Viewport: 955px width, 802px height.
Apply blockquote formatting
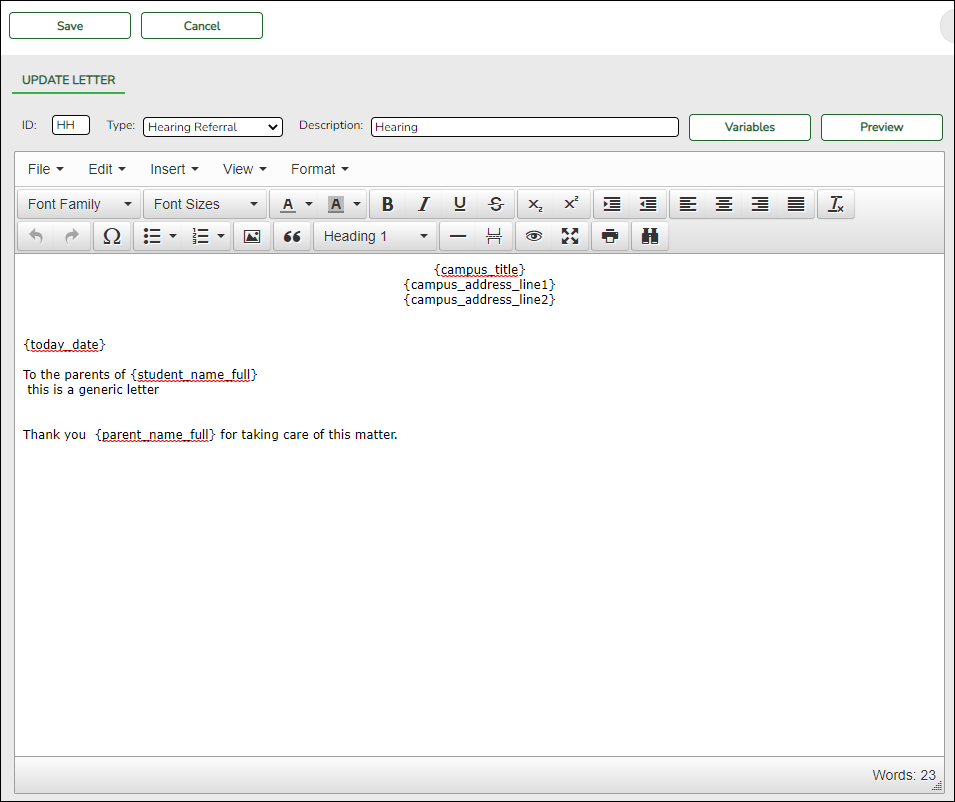pos(292,236)
